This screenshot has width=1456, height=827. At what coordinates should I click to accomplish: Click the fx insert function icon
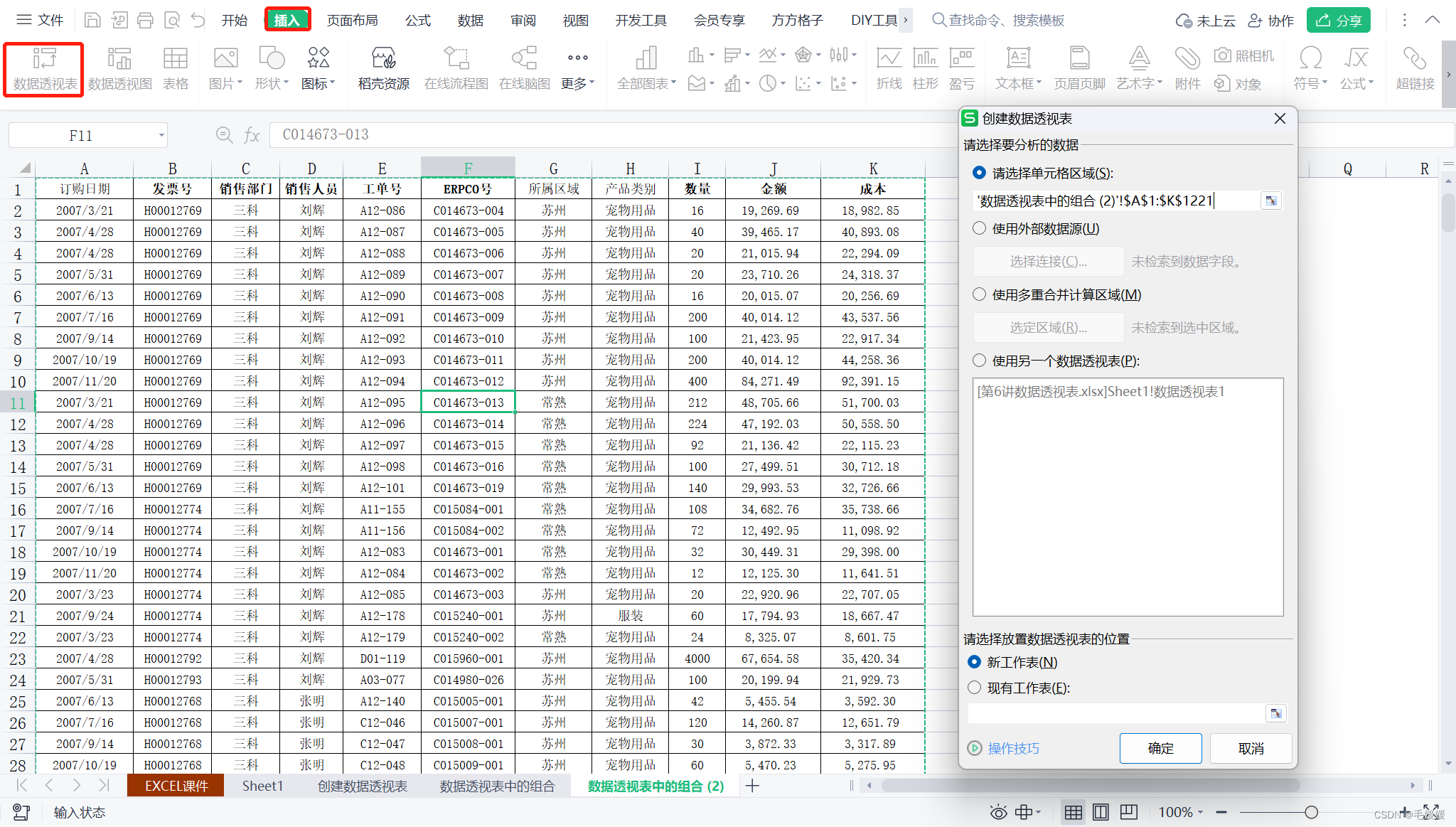(252, 134)
